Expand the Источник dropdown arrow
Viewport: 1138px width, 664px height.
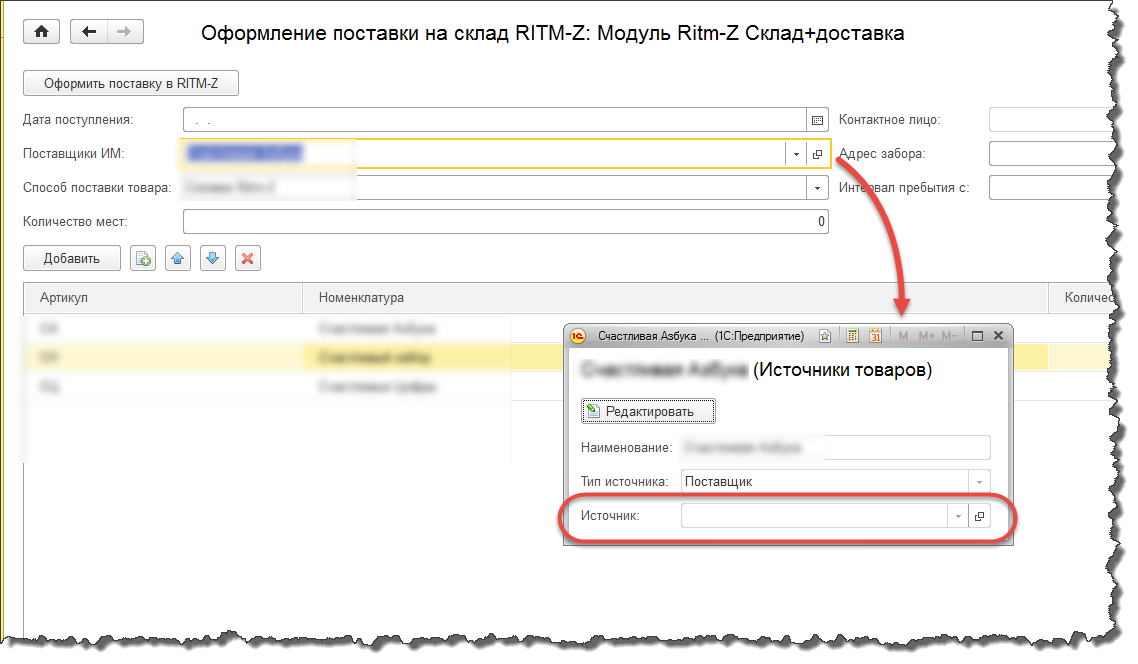[x=958, y=516]
